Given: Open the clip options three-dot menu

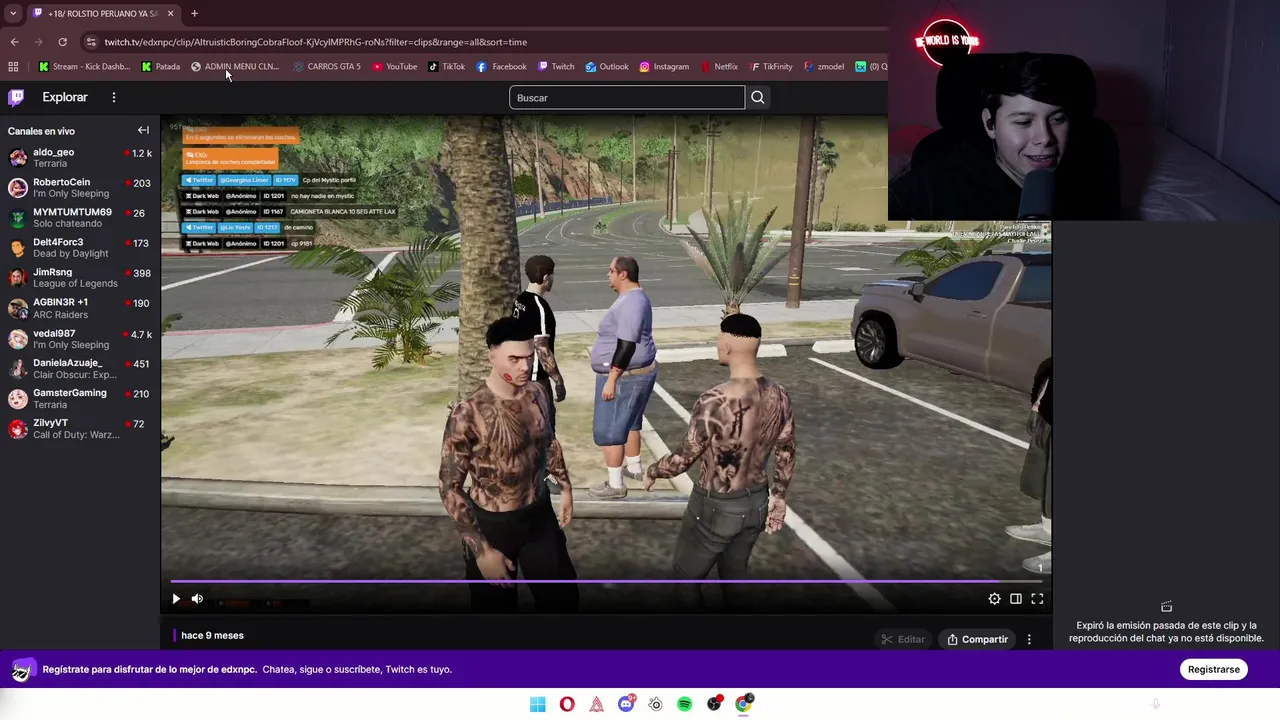Looking at the screenshot, I should pos(1029,639).
